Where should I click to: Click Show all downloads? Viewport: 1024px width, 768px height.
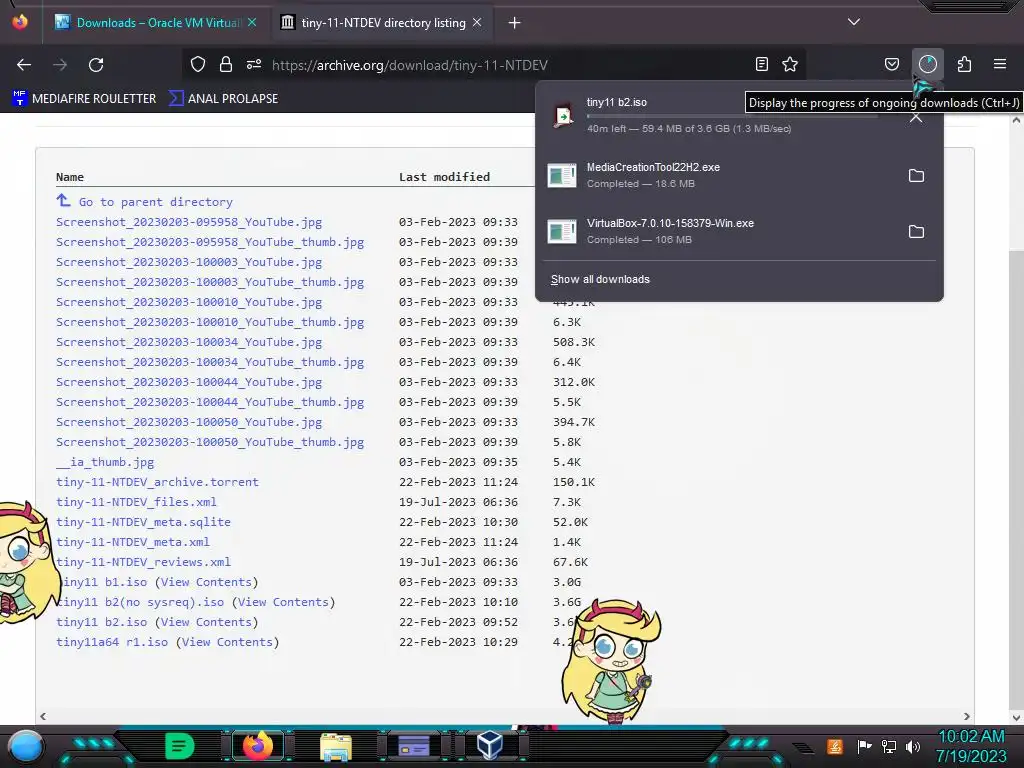pyautogui.click(x=600, y=280)
